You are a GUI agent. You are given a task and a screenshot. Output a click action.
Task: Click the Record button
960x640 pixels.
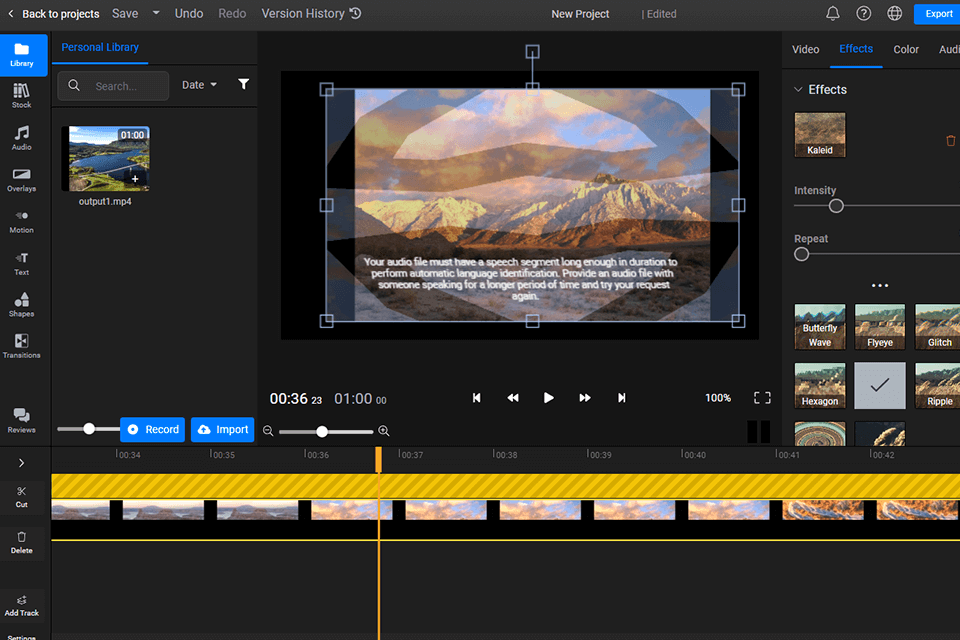click(154, 429)
